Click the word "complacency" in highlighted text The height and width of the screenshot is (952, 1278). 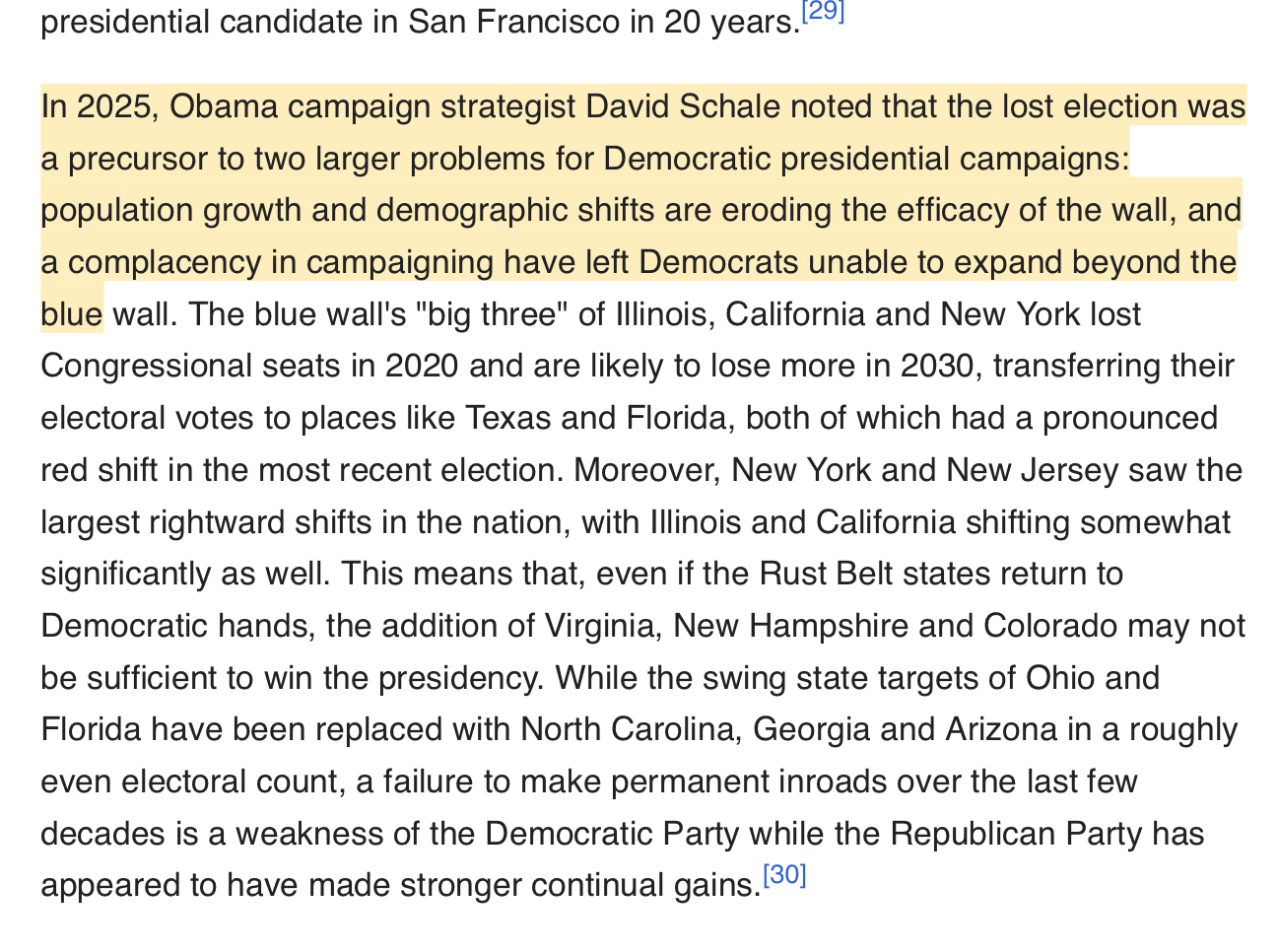click(x=182, y=262)
